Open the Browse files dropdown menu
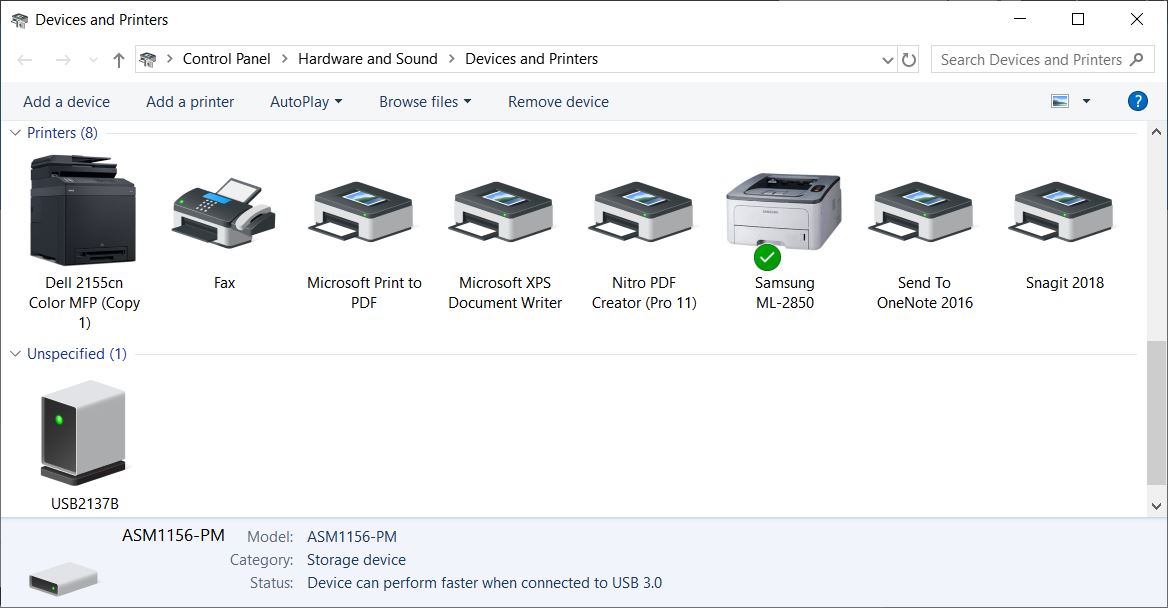Image resolution: width=1168 pixels, height=608 pixels. (425, 101)
